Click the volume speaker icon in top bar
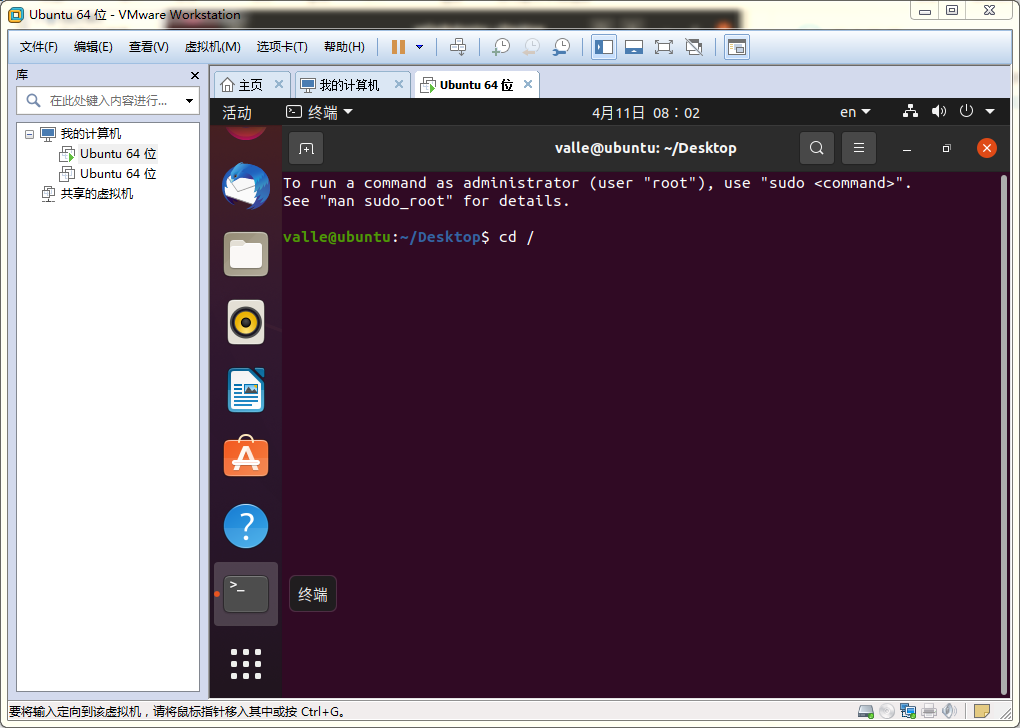Image resolution: width=1020 pixels, height=728 pixels. click(x=939, y=112)
